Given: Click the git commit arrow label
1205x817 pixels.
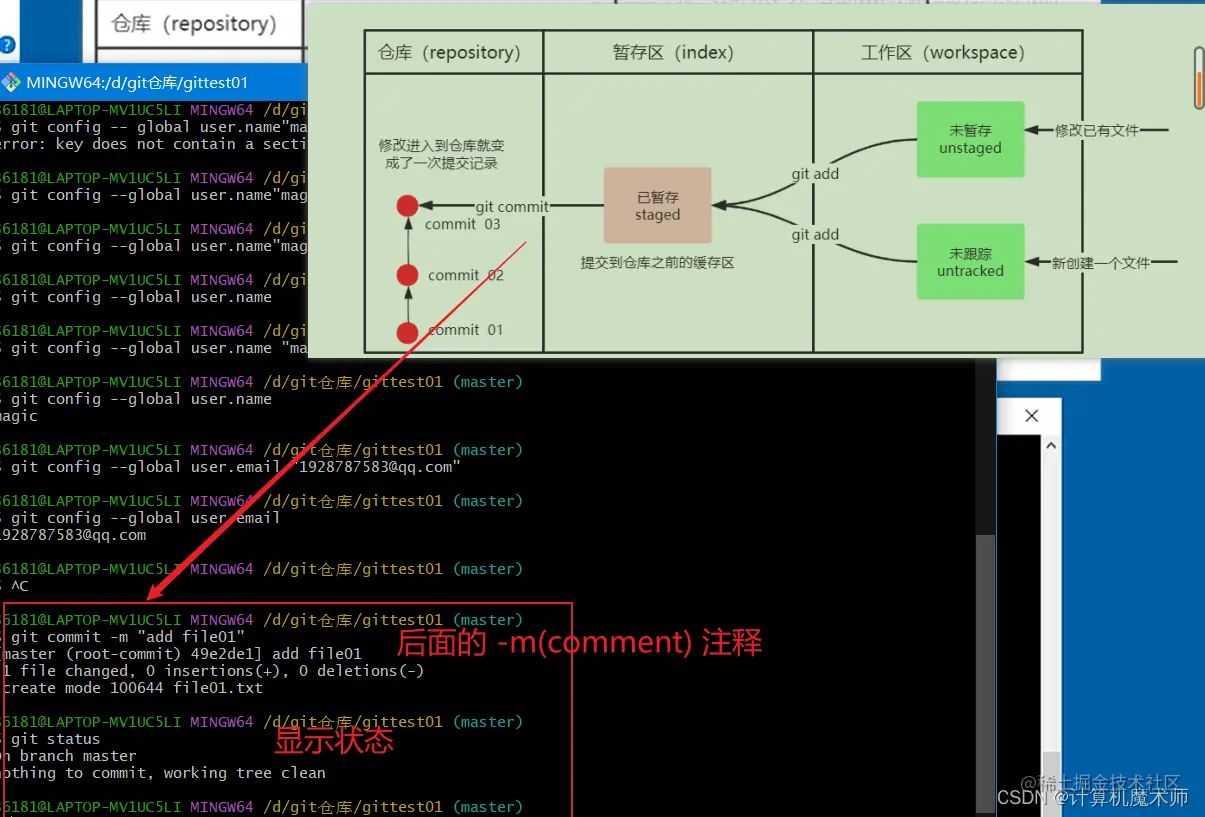Looking at the screenshot, I should click(x=513, y=207).
